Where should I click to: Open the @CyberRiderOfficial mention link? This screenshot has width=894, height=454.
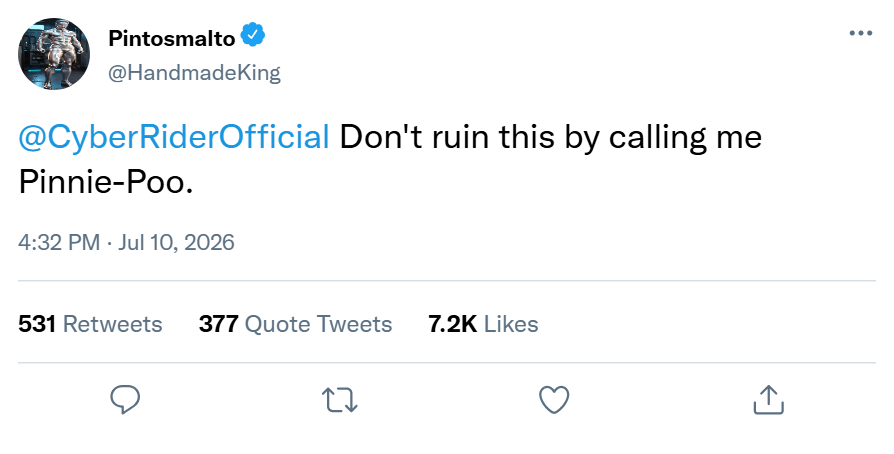tap(174, 137)
